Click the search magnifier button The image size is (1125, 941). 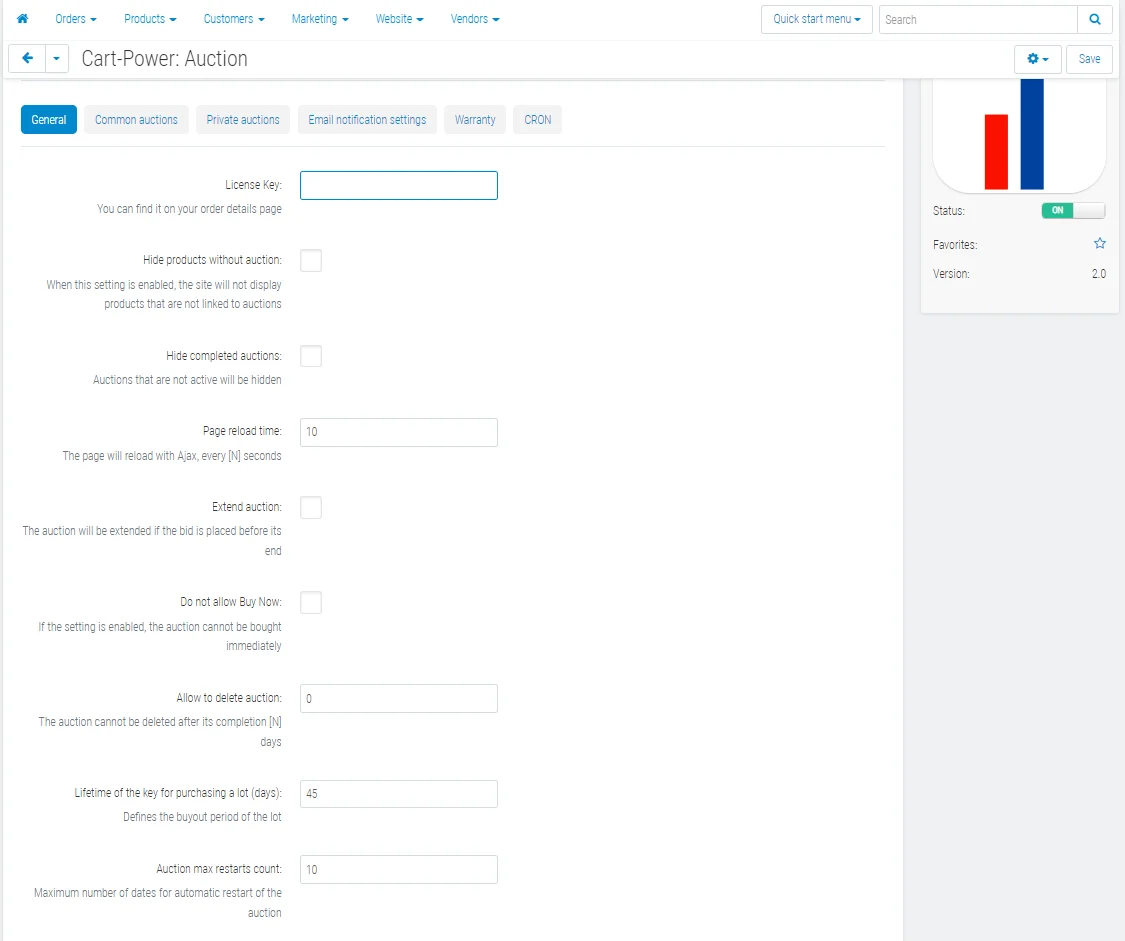tap(1095, 19)
